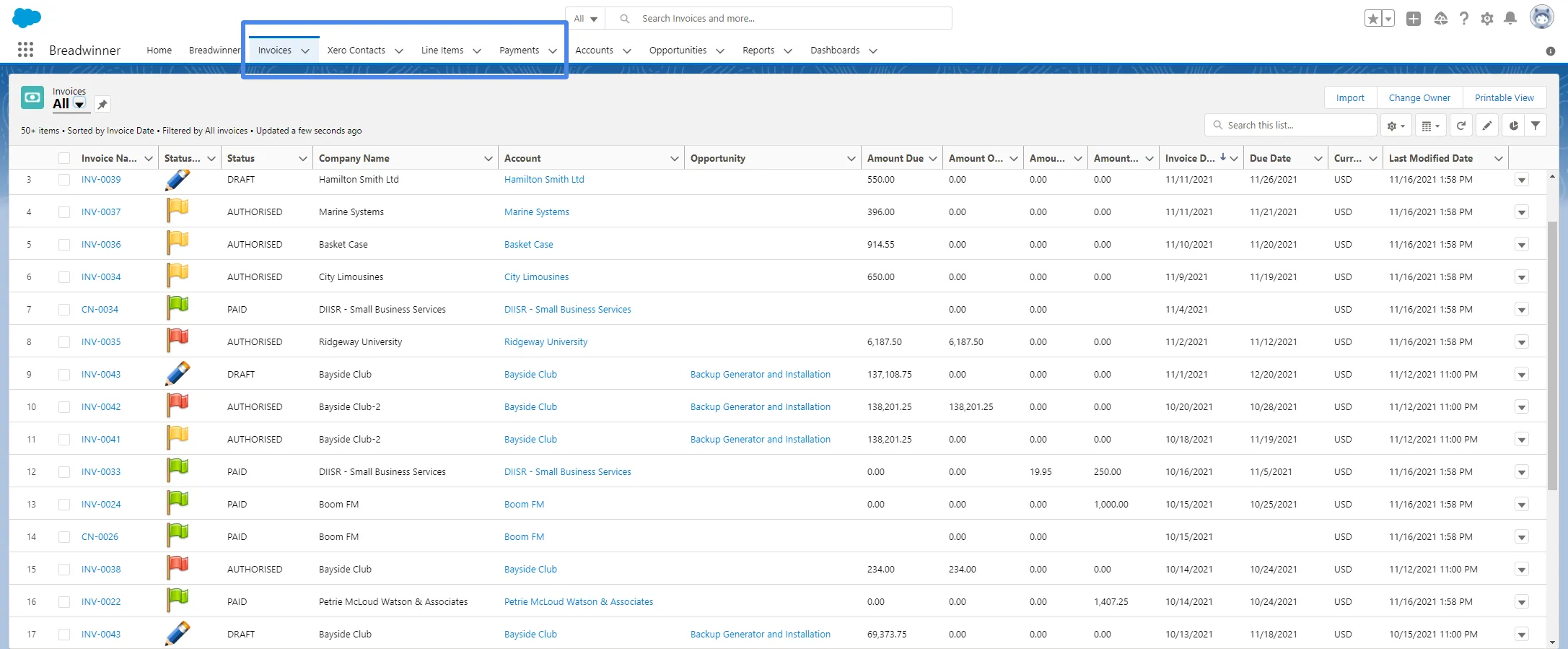
Task: Open the filters funnel panel
Action: pos(1536,126)
